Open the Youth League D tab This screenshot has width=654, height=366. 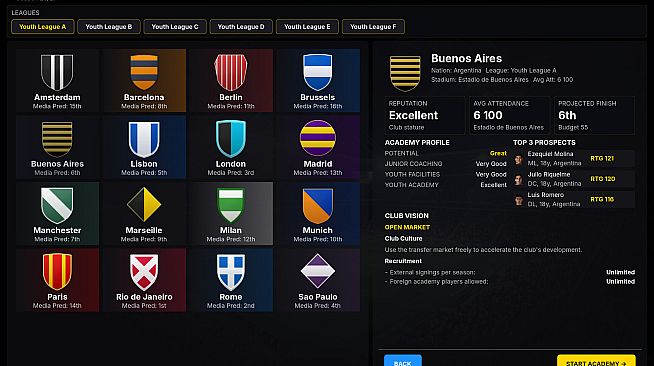pyautogui.click(x=241, y=27)
